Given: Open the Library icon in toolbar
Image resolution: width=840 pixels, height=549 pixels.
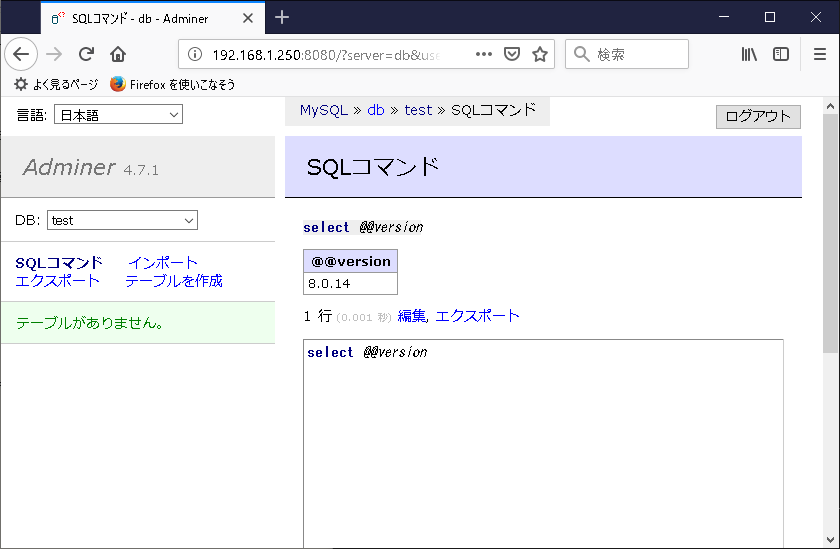Looking at the screenshot, I should click(x=749, y=54).
